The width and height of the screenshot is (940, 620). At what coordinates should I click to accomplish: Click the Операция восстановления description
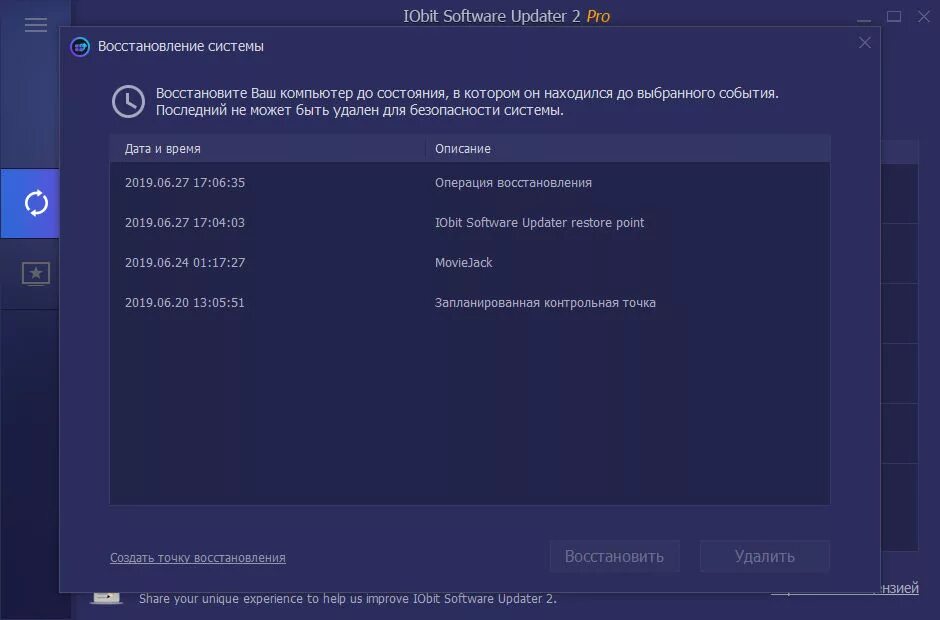coord(513,183)
